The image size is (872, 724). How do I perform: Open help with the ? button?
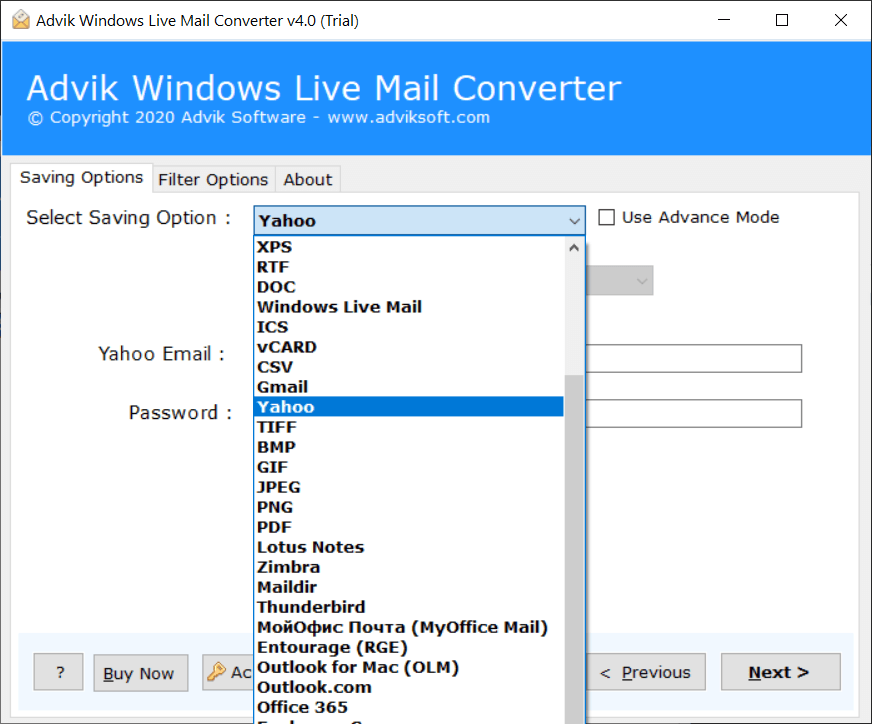[58, 672]
